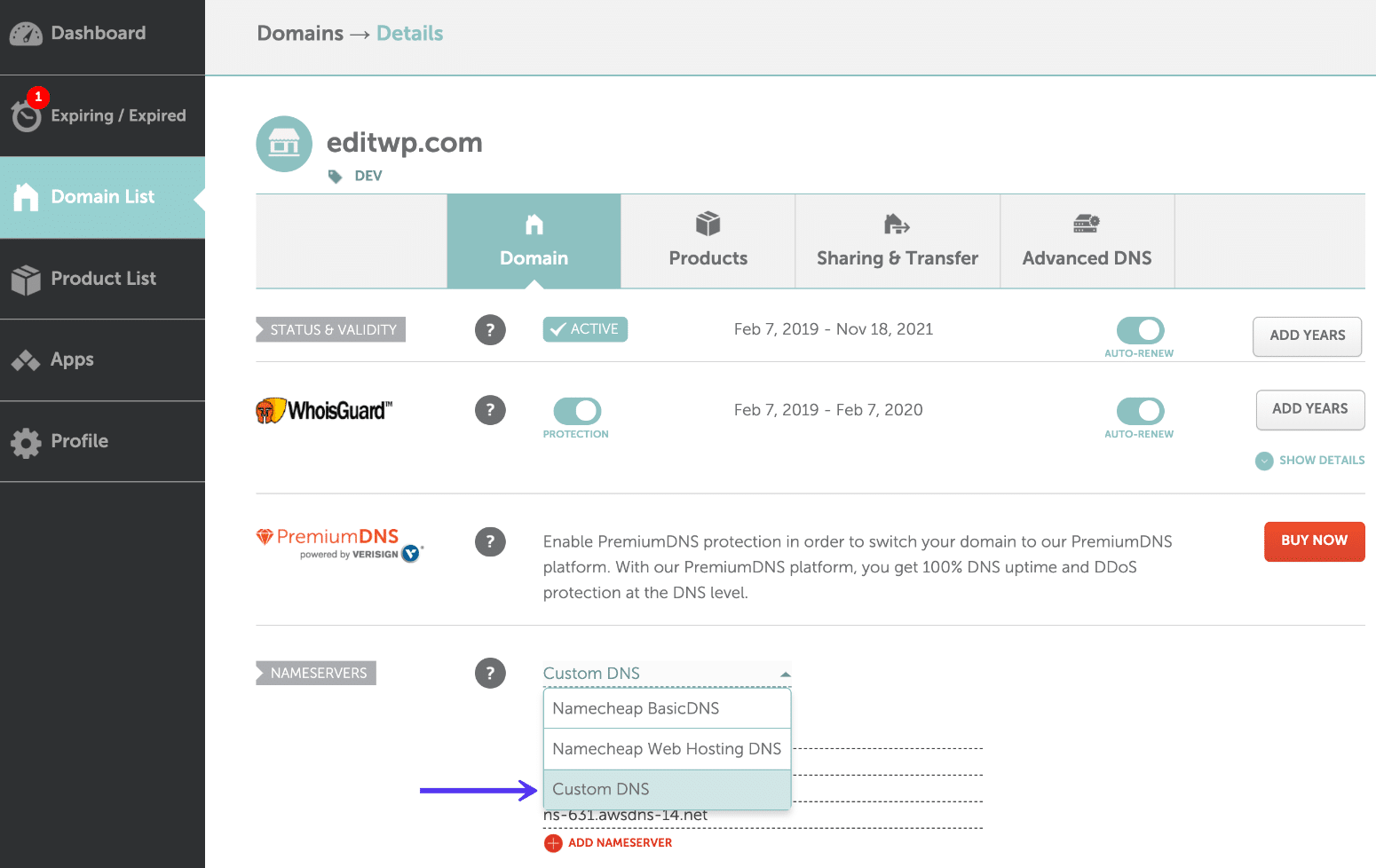The height and width of the screenshot is (868, 1376).
Task: Open Profile settings gear icon
Action: (26, 441)
